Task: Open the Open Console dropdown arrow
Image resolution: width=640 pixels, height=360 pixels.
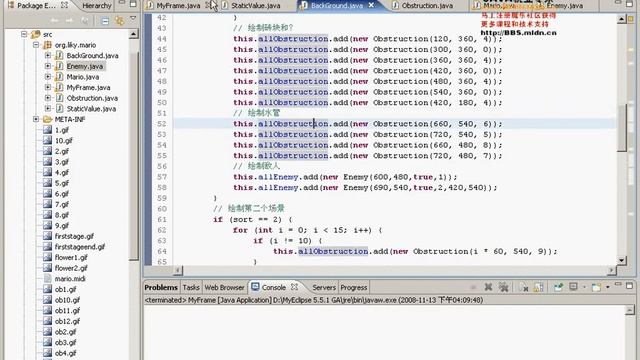Action: tap(608, 287)
